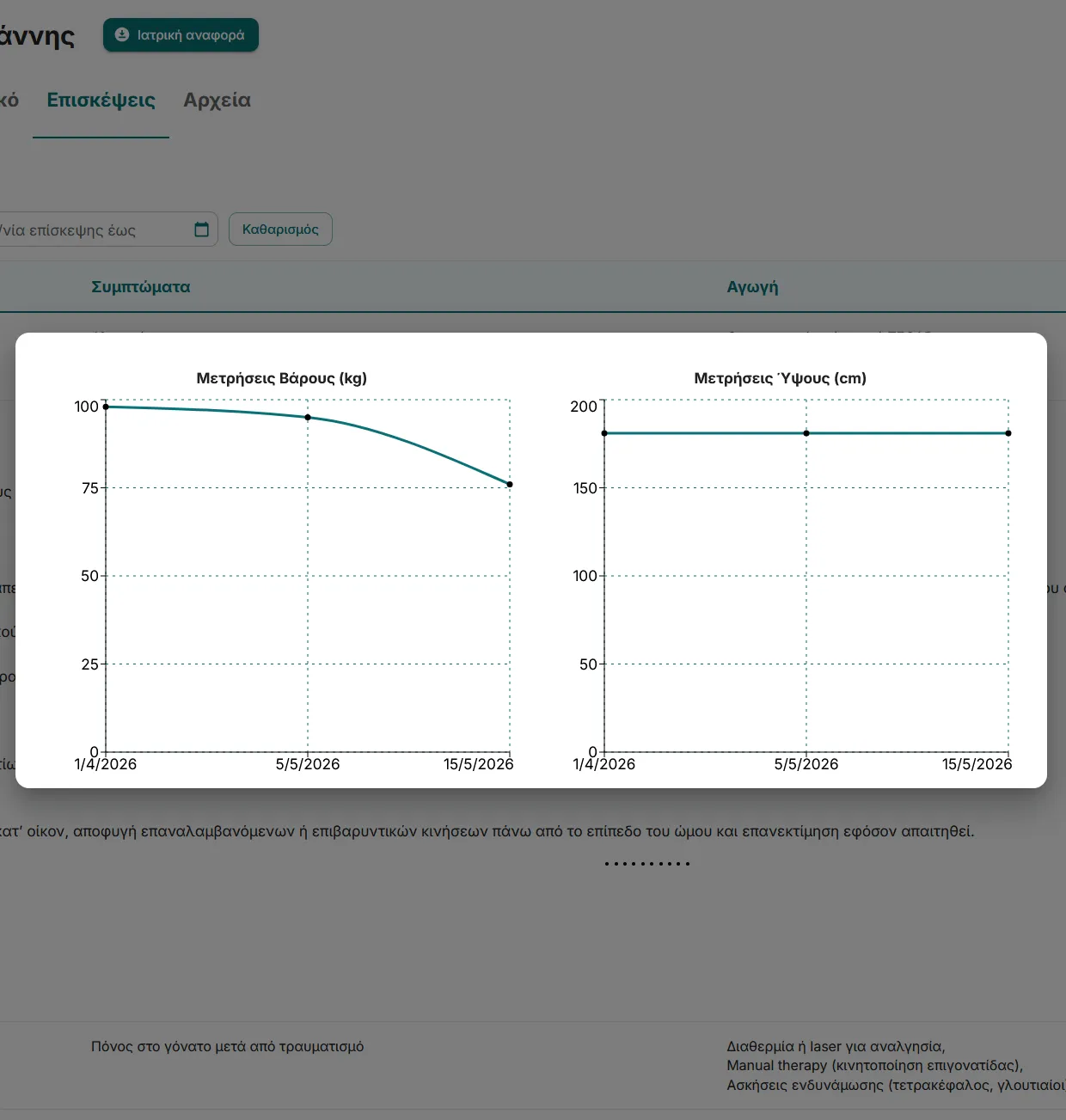Open the Αρχεία tab
The image size is (1066, 1120).
[x=217, y=101]
